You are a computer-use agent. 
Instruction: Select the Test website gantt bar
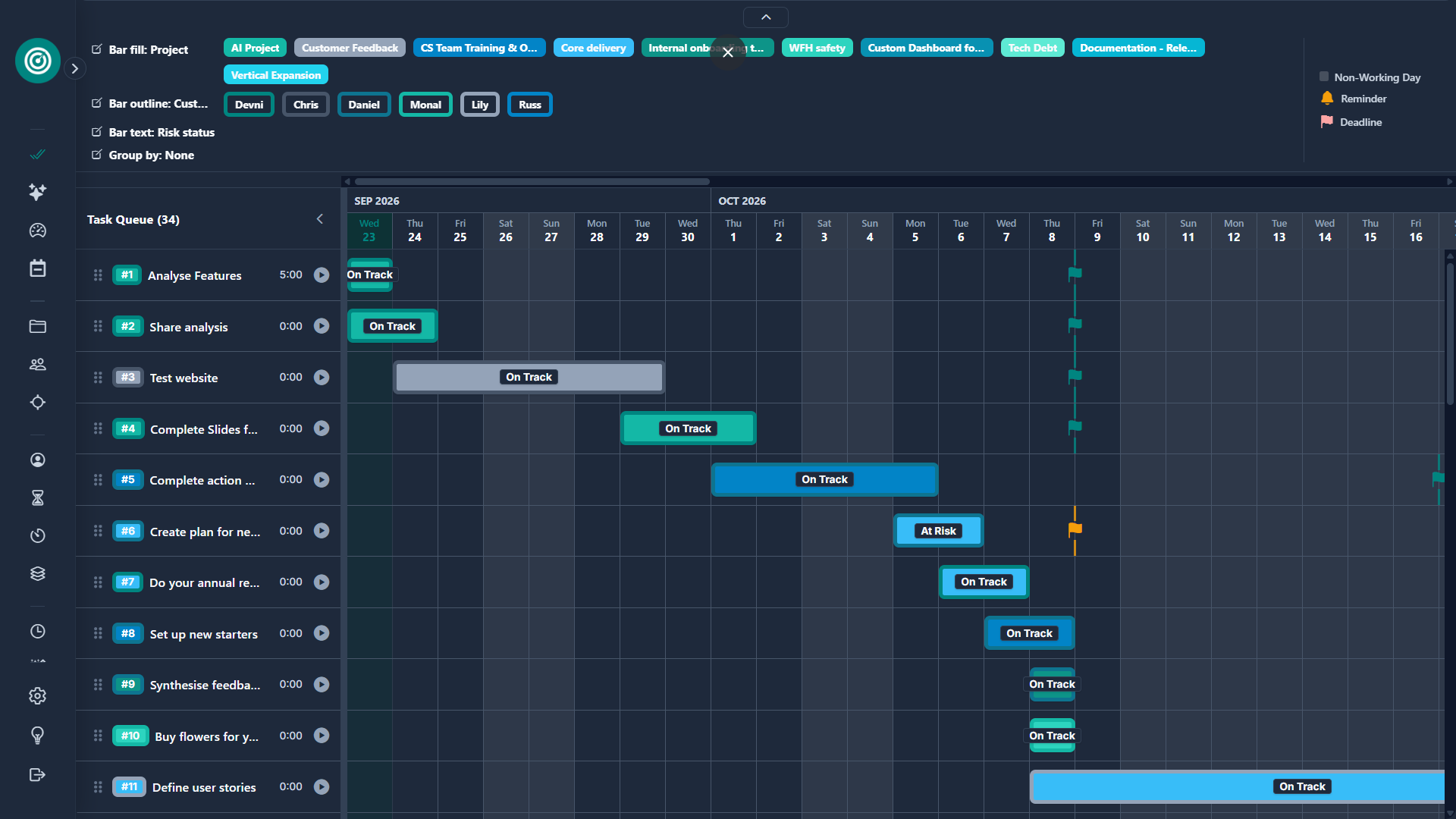click(x=529, y=377)
